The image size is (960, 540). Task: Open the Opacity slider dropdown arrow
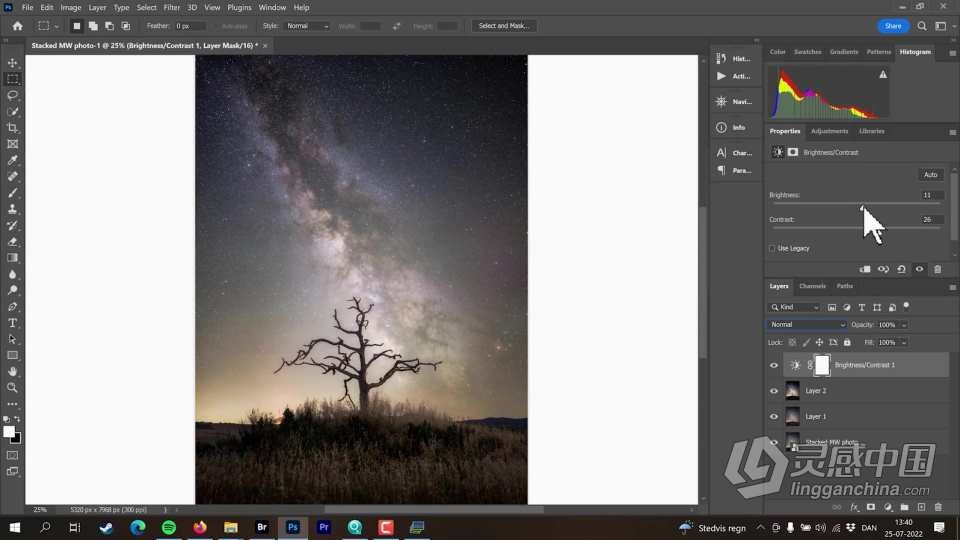tap(904, 325)
